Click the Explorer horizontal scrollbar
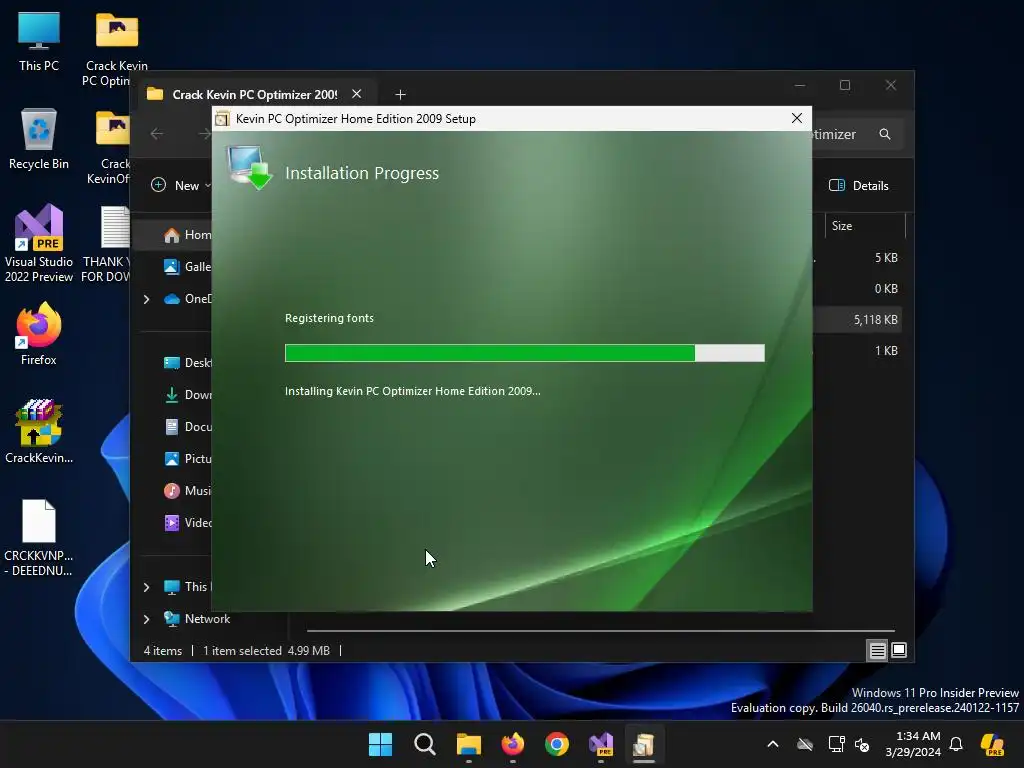 (x=600, y=631)
